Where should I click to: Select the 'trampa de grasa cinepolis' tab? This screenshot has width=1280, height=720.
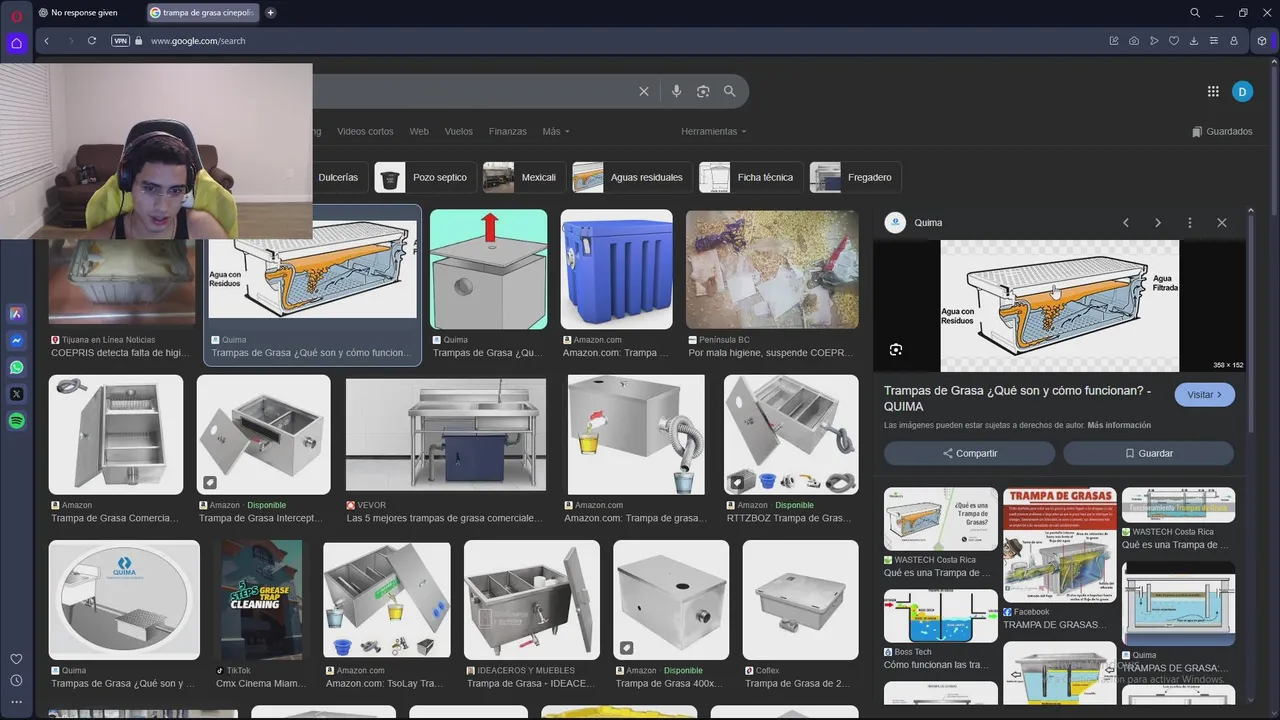click(203, 13)
